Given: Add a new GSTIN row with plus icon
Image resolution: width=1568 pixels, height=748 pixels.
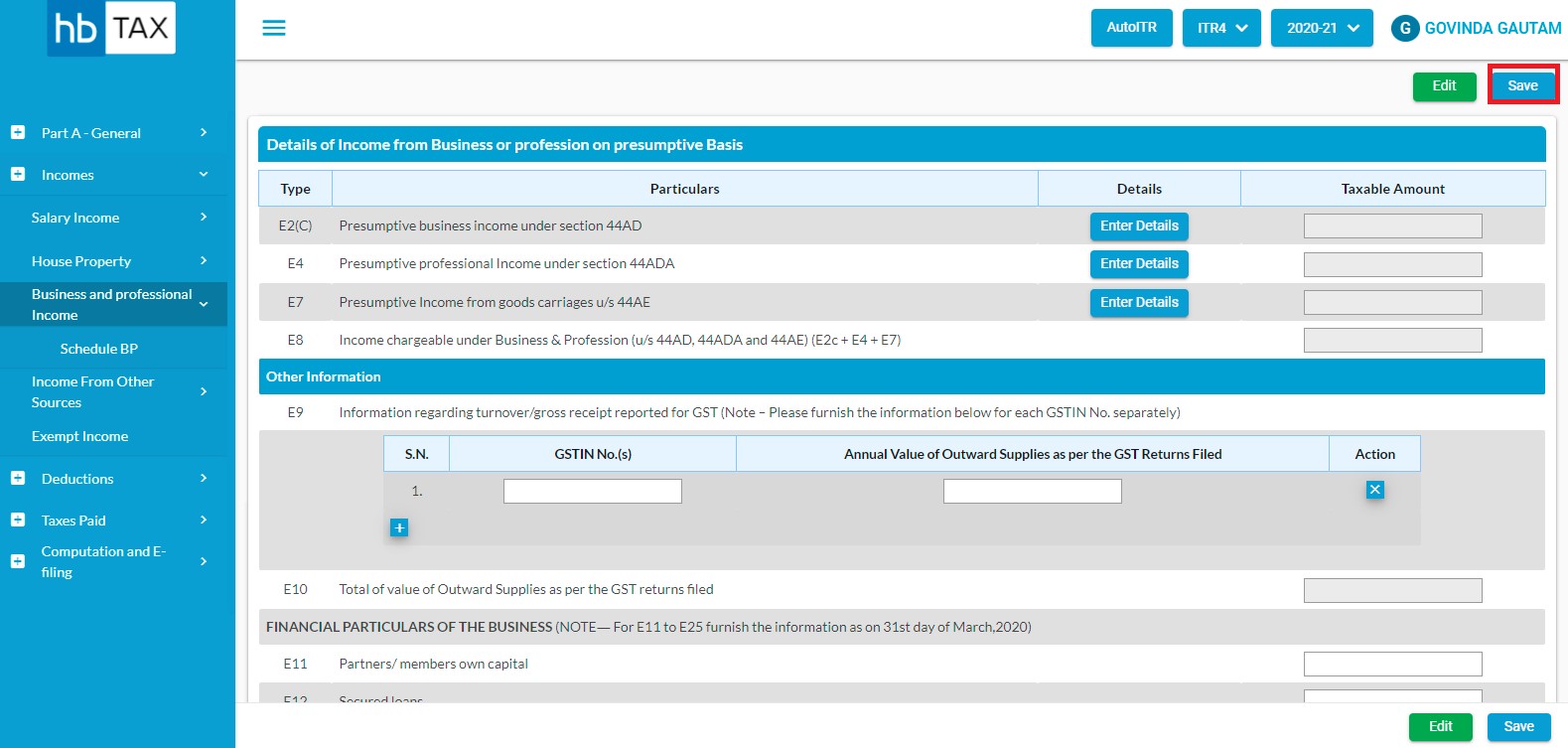Looking at the screenshot, I should point(399,527).
